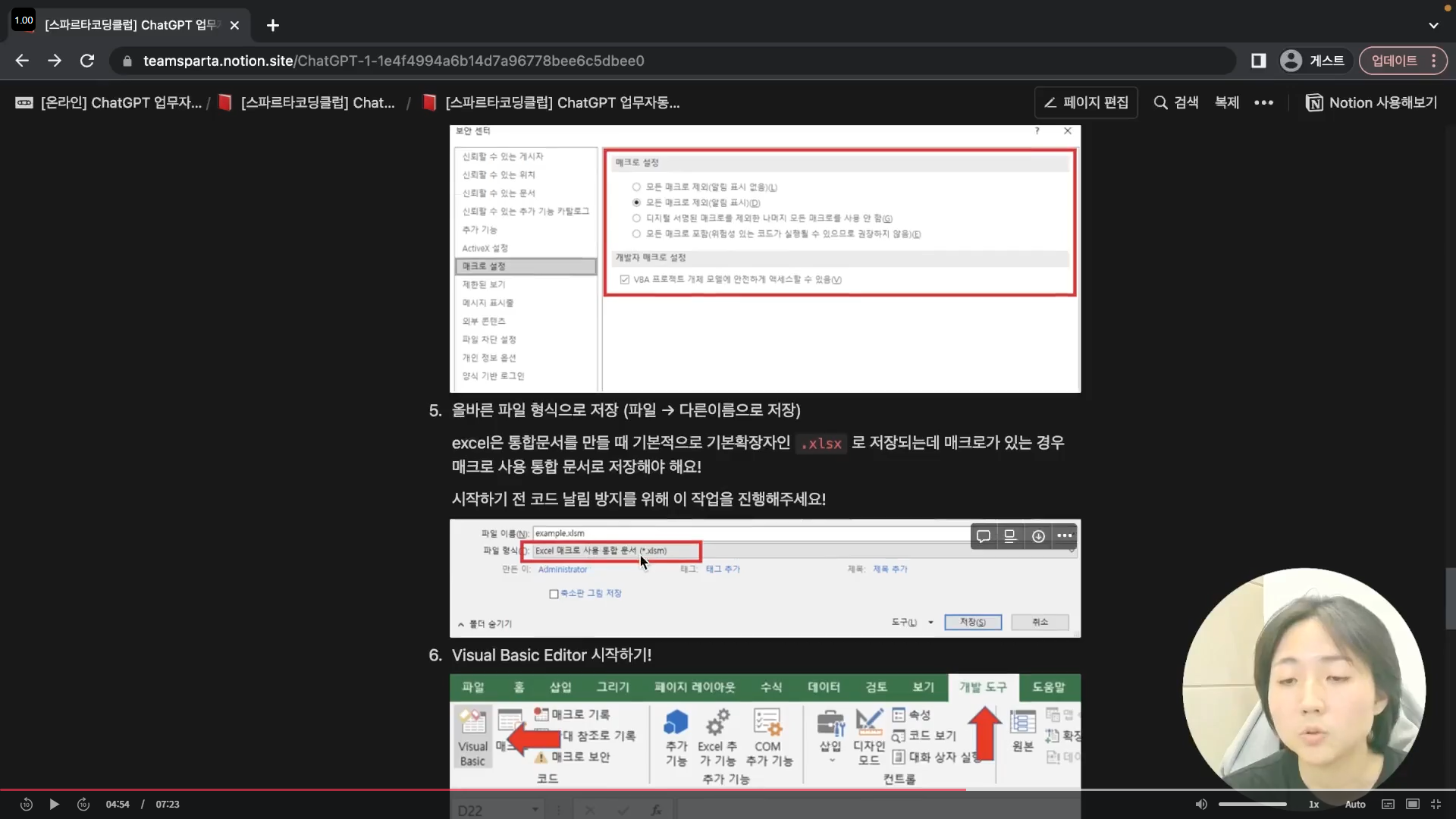Open the 게스트 profile menu
This screenshot has height=819, width=1456.
pos(1312,61)
